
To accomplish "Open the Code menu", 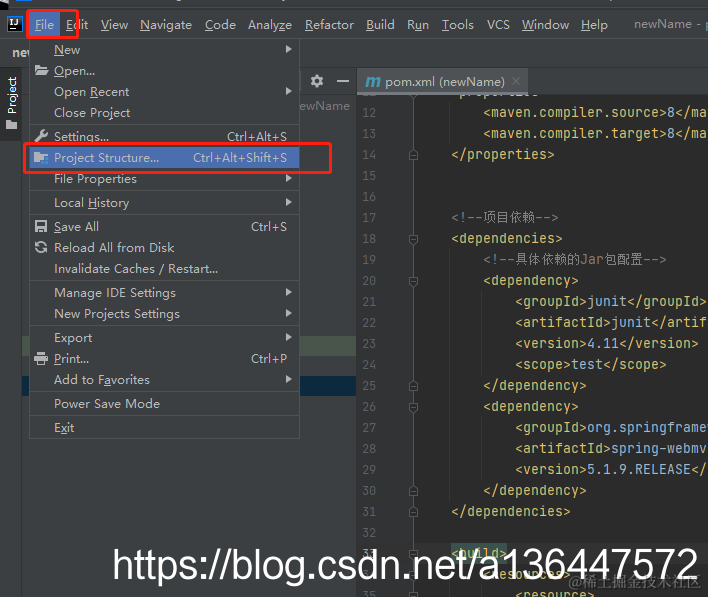I will click(x=220, y=24).
